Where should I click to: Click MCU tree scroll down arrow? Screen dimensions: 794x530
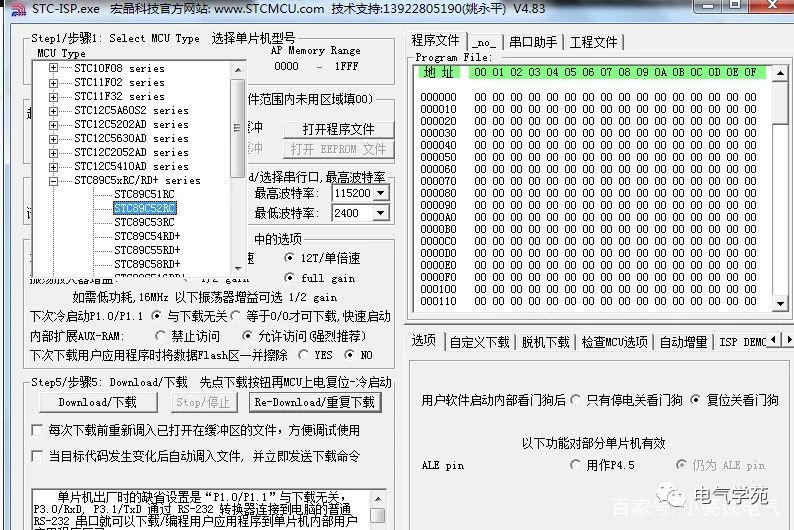238,269
